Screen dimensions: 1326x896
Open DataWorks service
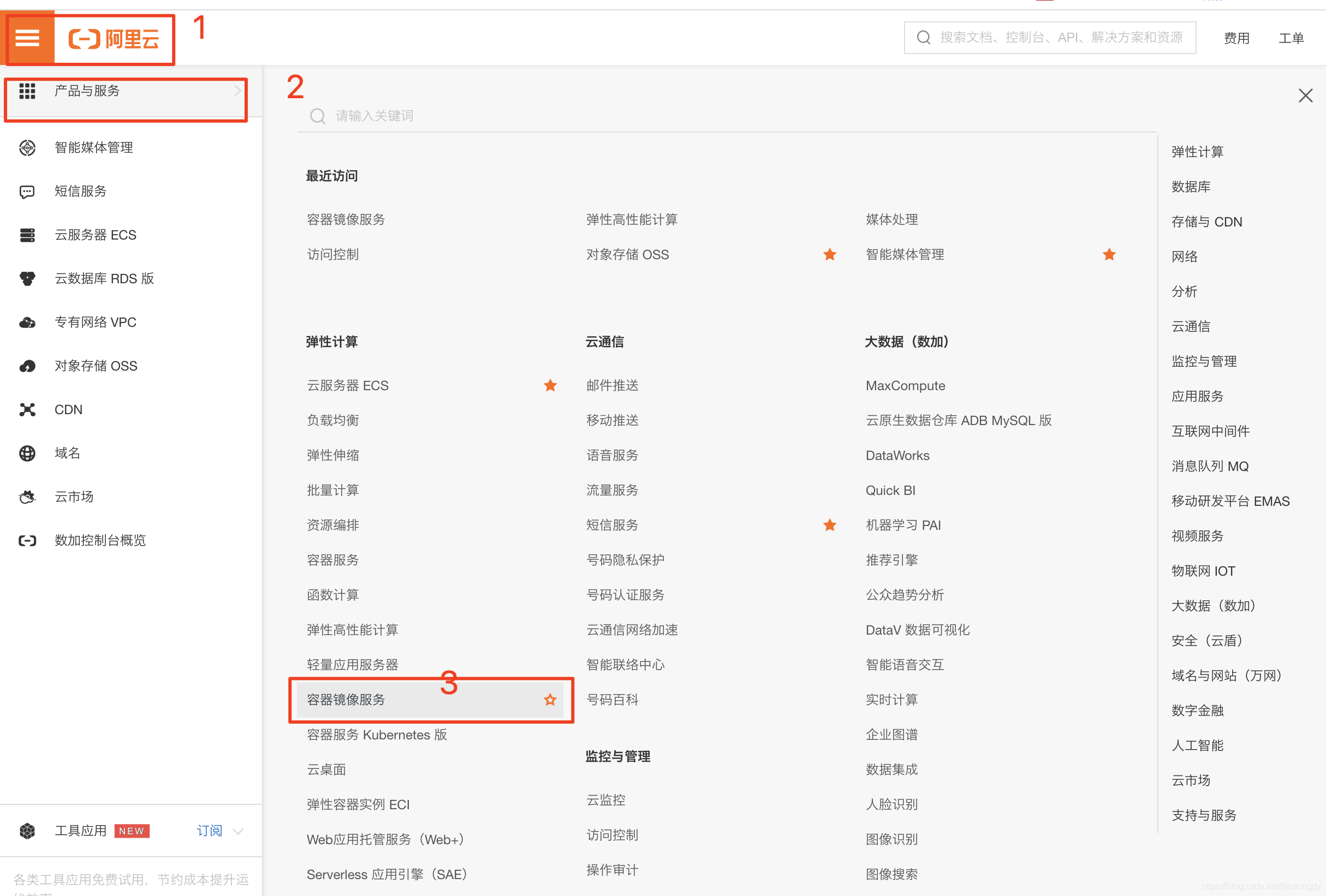pos(897,456)
